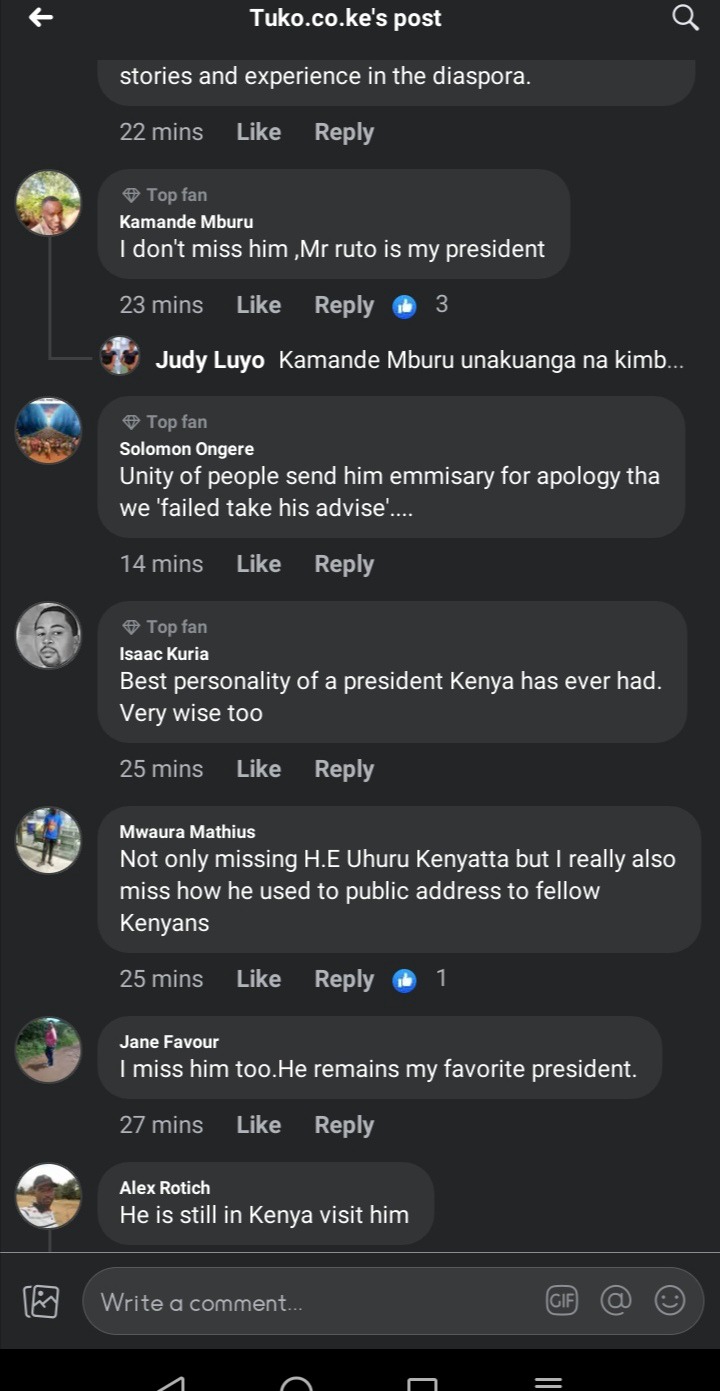View Isaac Kuria's profile picture
720x1391 pixels.
click(x=48, y=636)
